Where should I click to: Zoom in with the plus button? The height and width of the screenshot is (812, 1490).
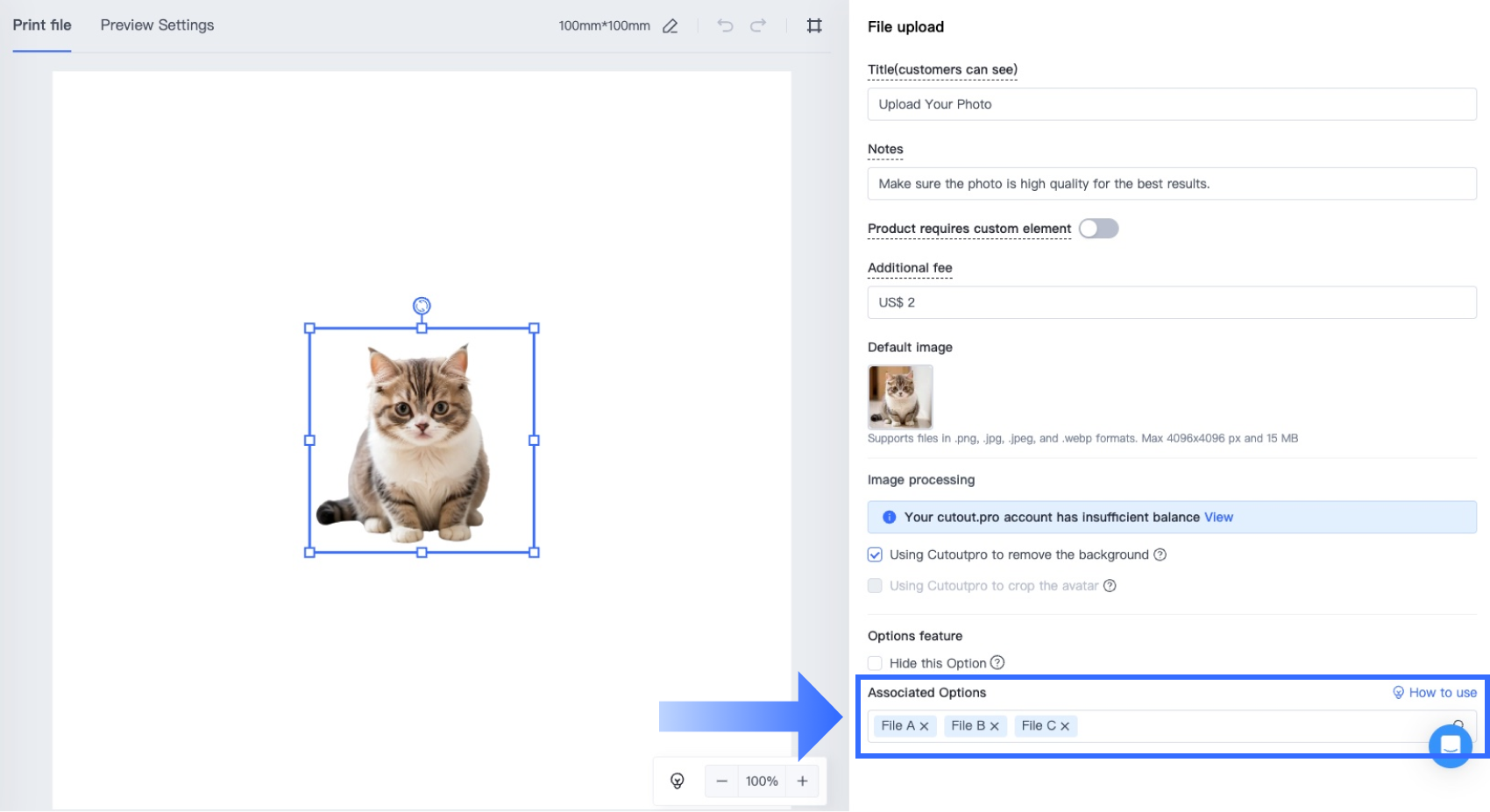[802, 781]
